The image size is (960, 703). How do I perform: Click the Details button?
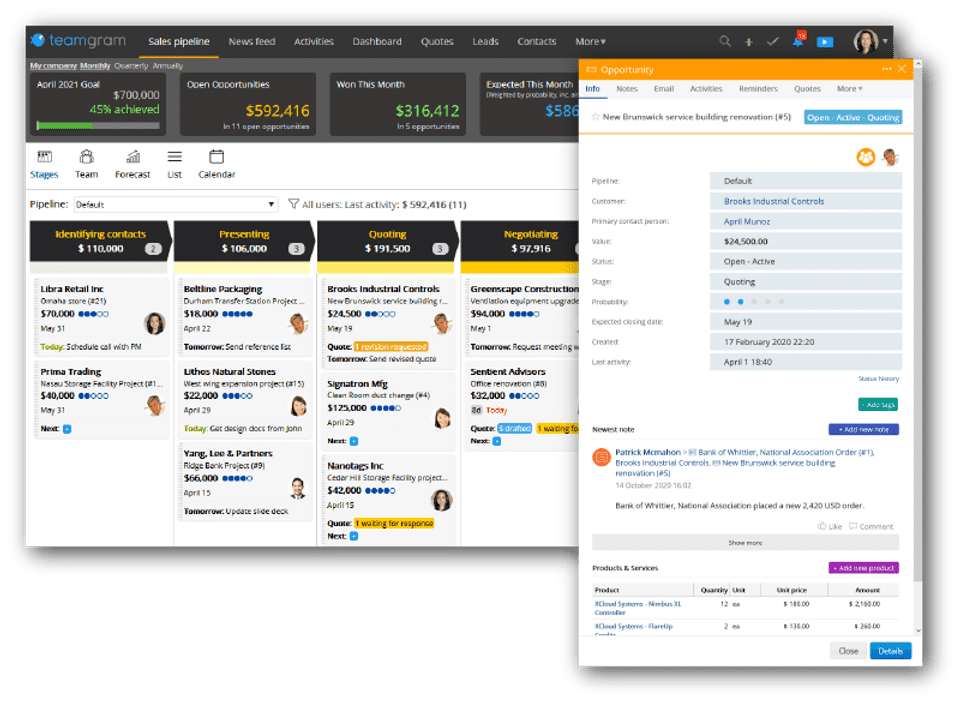[x=890, y=651]
